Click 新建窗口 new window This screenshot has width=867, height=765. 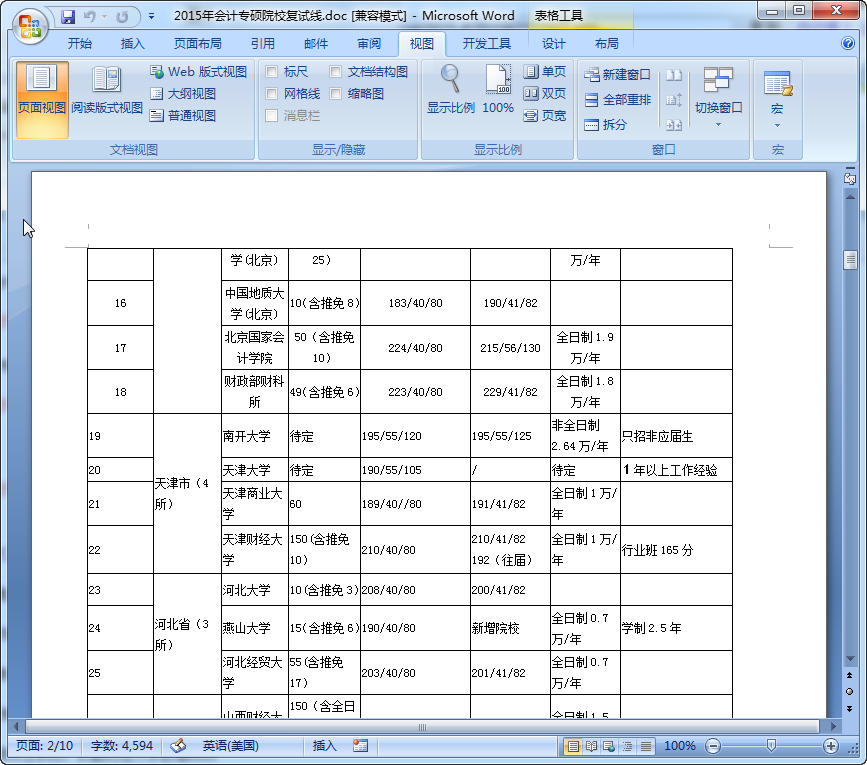tap(618, 75)
